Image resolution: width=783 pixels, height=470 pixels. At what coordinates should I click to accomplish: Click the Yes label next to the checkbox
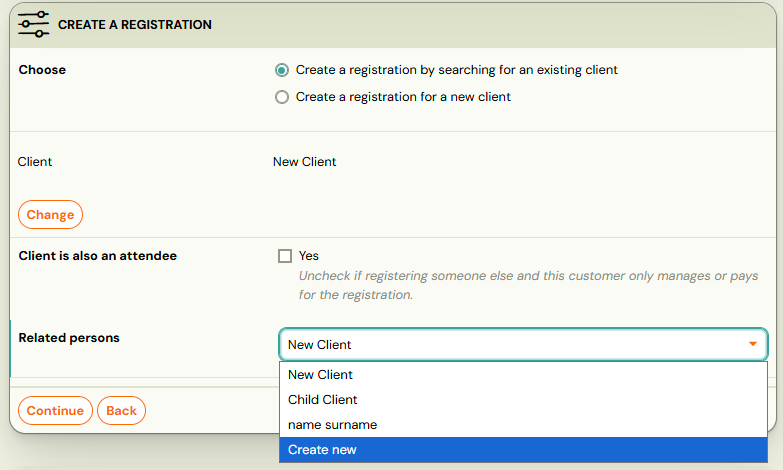(x=309, y=256)
